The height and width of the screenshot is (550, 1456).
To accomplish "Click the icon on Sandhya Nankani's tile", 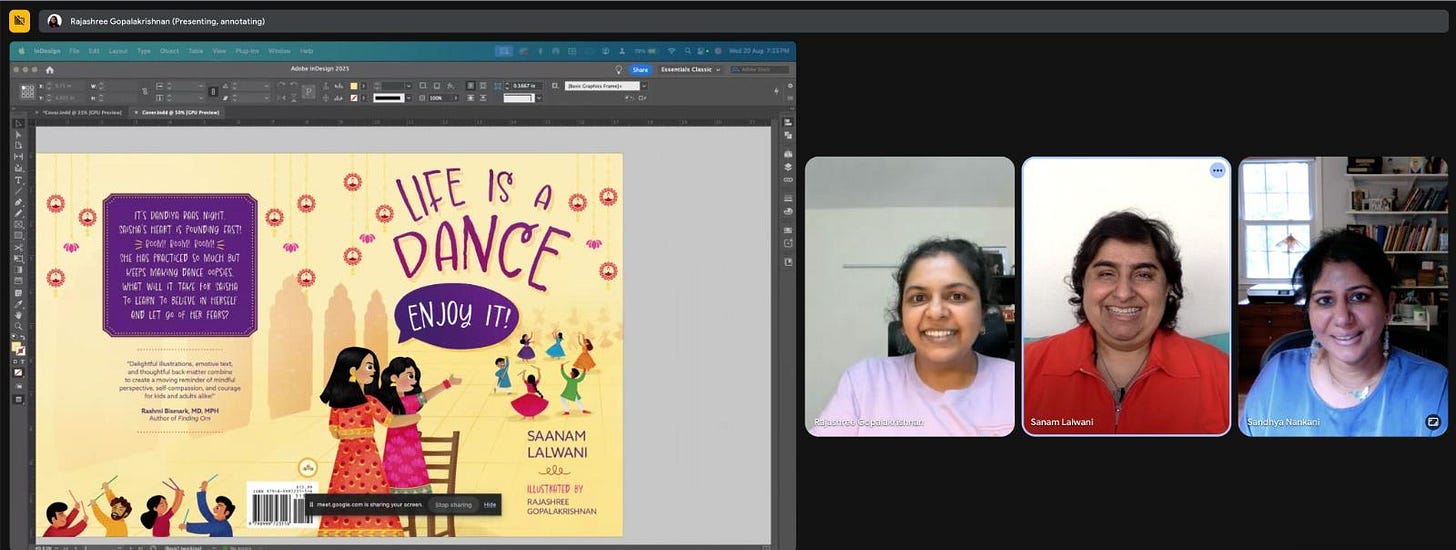I will pos(1432,422).
